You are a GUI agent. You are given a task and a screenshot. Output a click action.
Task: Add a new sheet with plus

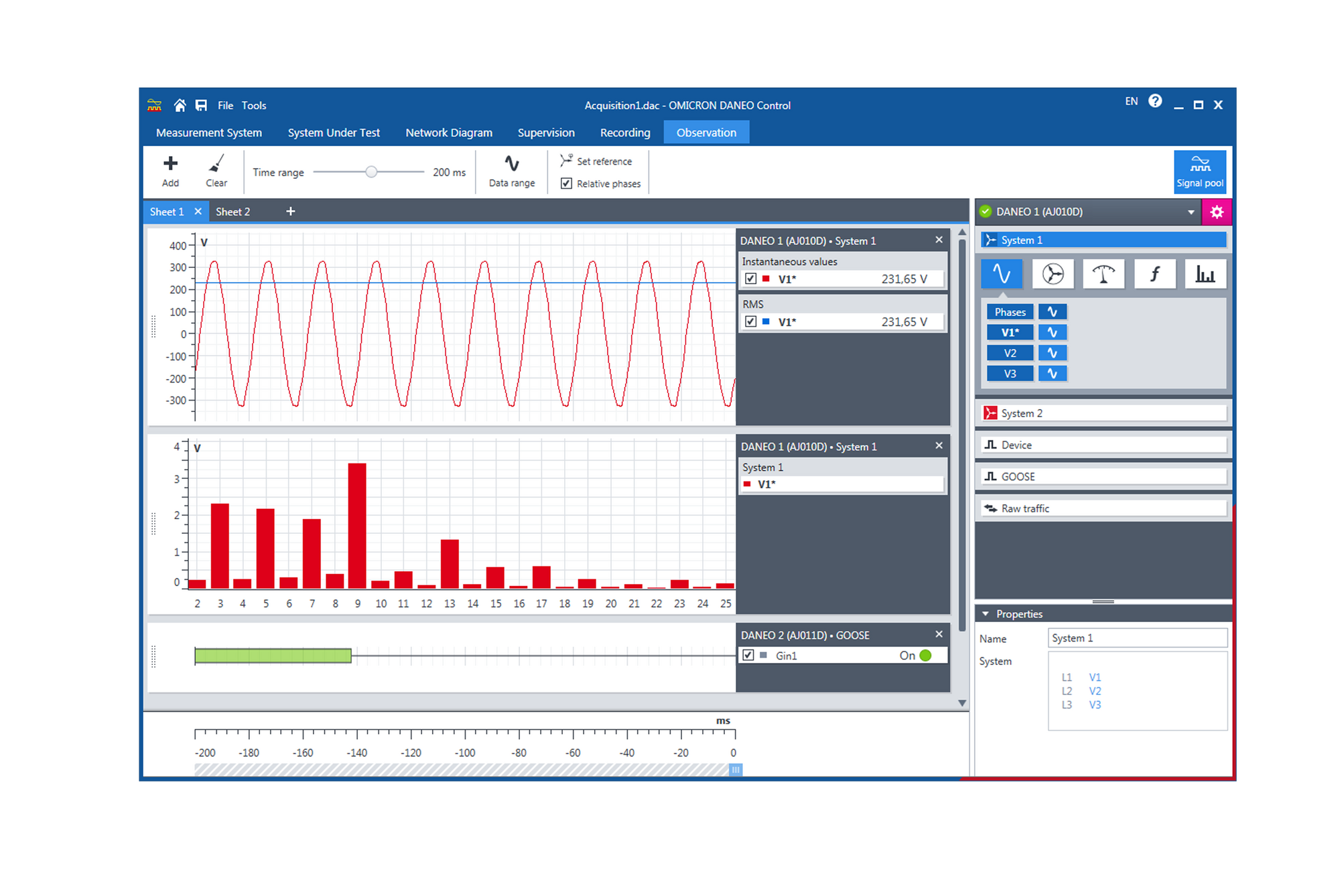(290, 212)
